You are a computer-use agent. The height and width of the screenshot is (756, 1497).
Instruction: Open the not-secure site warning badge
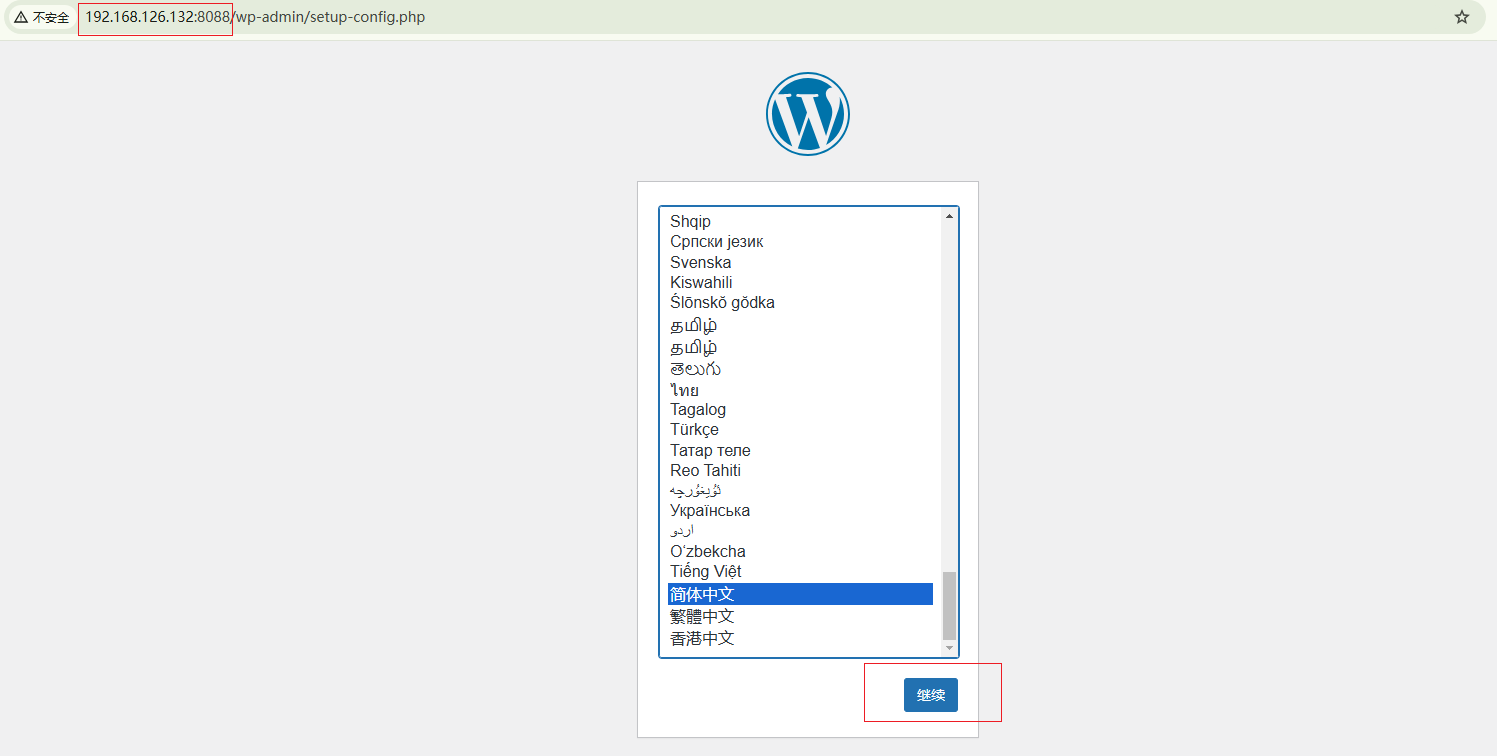point(42,17)
